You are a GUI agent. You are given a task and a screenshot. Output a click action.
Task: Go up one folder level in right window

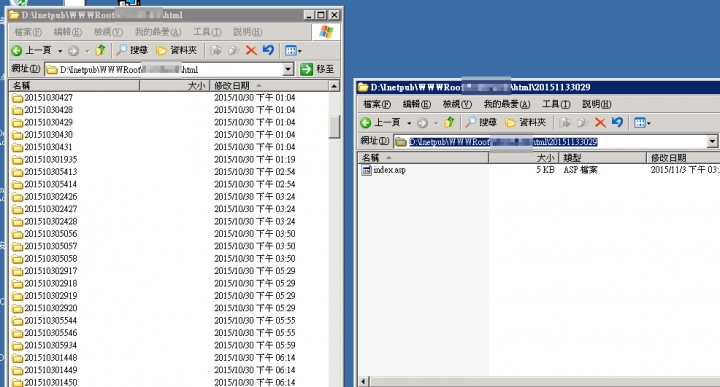pos(450,122)
